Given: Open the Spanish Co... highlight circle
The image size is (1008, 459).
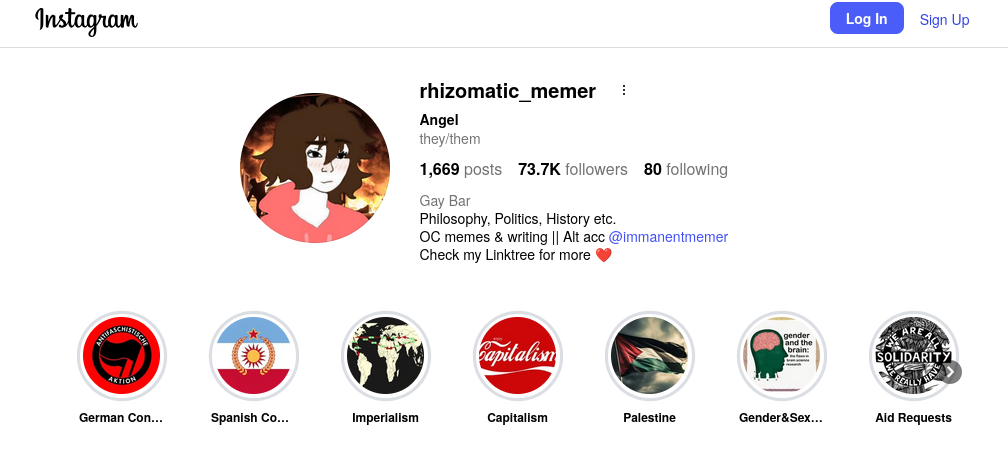Looking at the screenshot, I should pyautogui.click(x=253, y=356).
